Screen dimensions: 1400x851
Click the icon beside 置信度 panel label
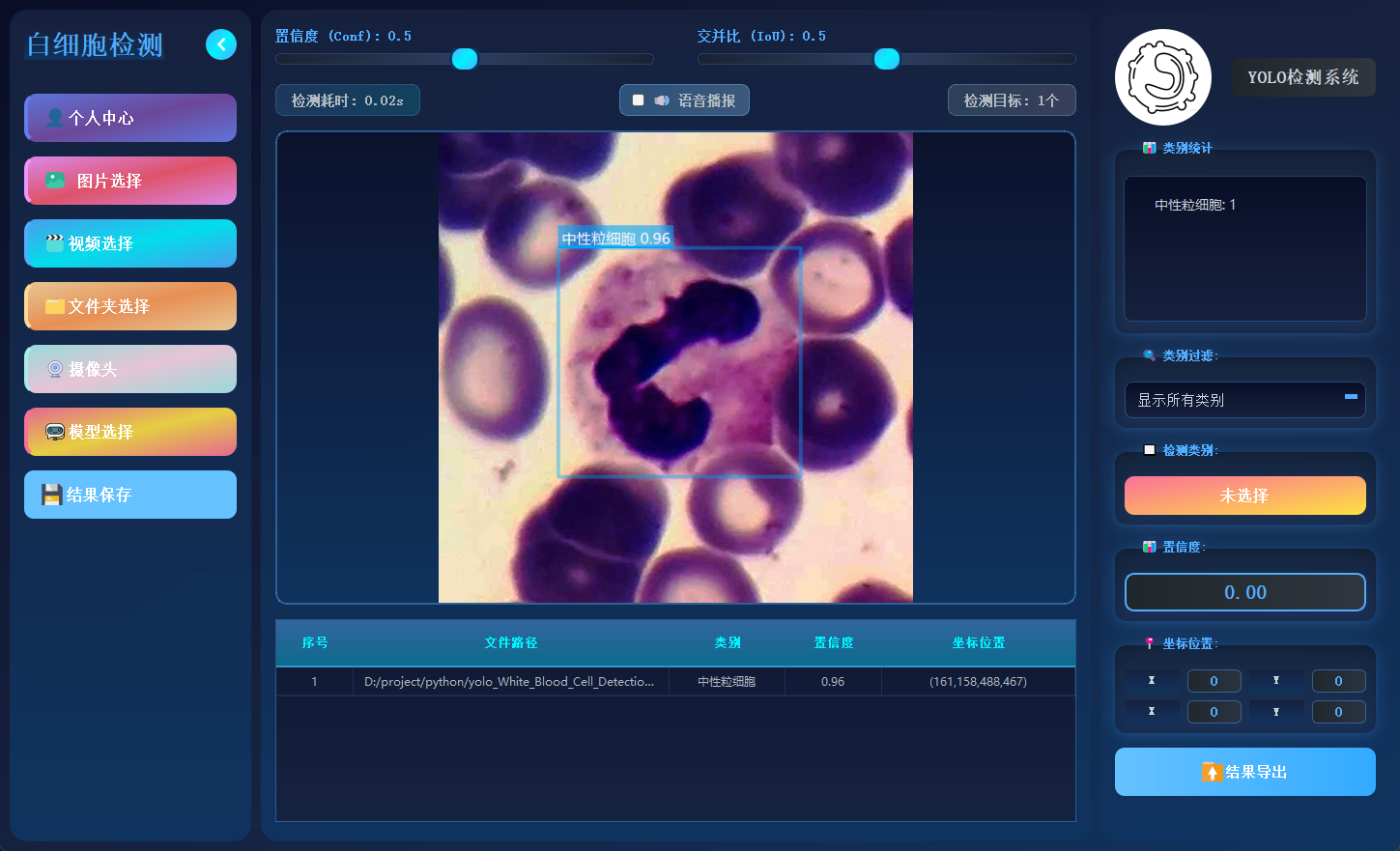[1149, 547]
